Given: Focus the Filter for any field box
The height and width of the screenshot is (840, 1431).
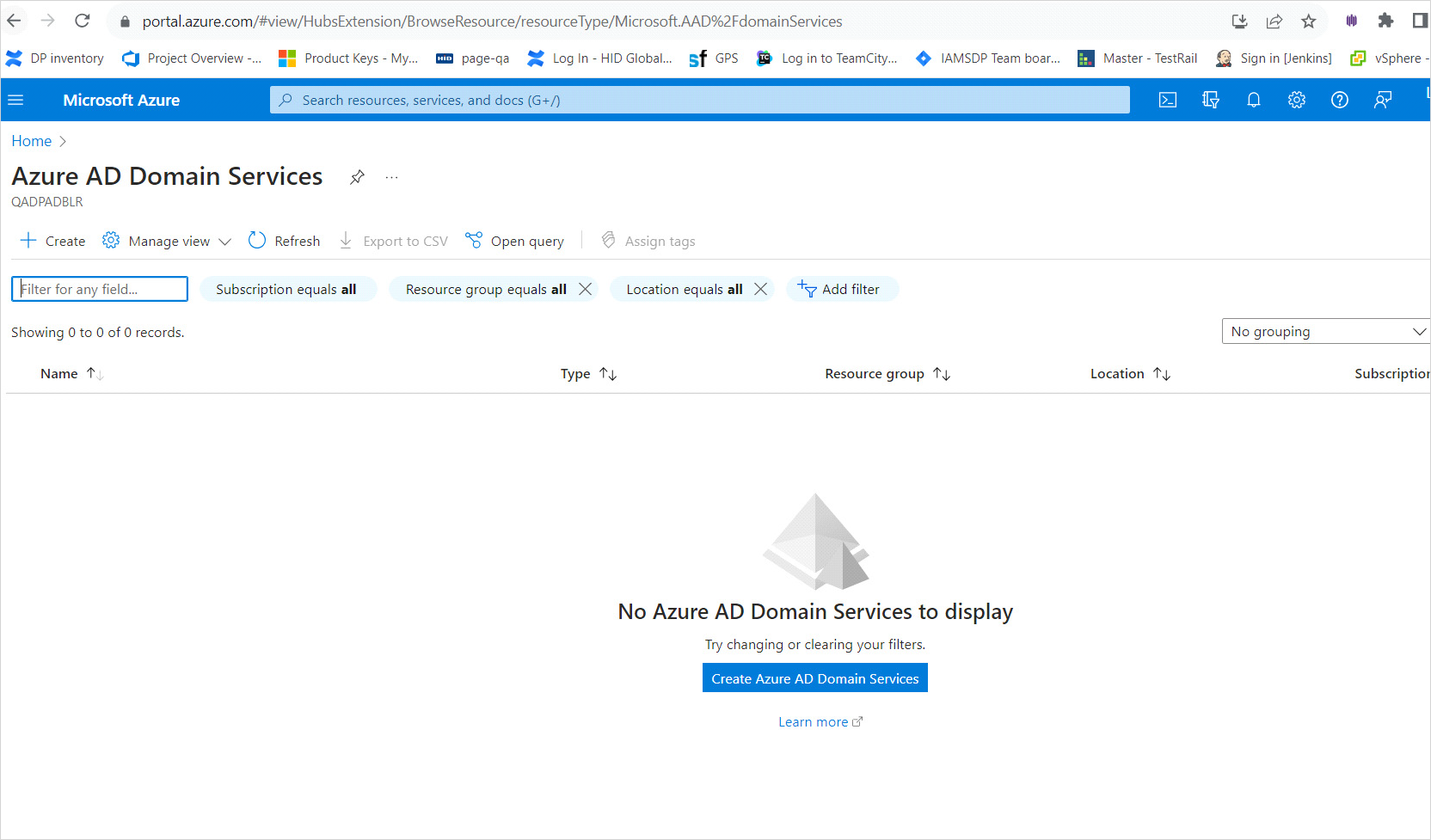Looking at the screenshot, I should (x=100, y=290).
